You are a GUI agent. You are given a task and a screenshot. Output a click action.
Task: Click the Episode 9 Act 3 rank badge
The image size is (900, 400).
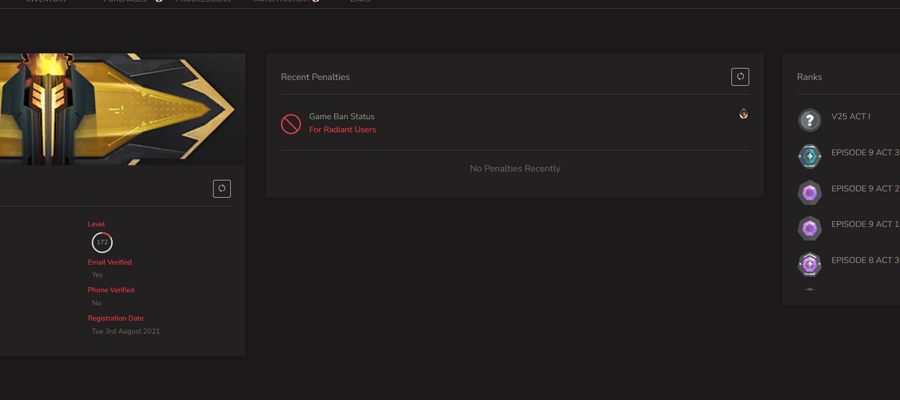809,156
